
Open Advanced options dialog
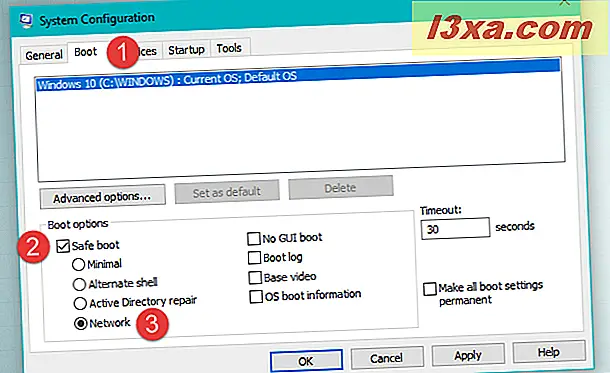pos(102,197)
